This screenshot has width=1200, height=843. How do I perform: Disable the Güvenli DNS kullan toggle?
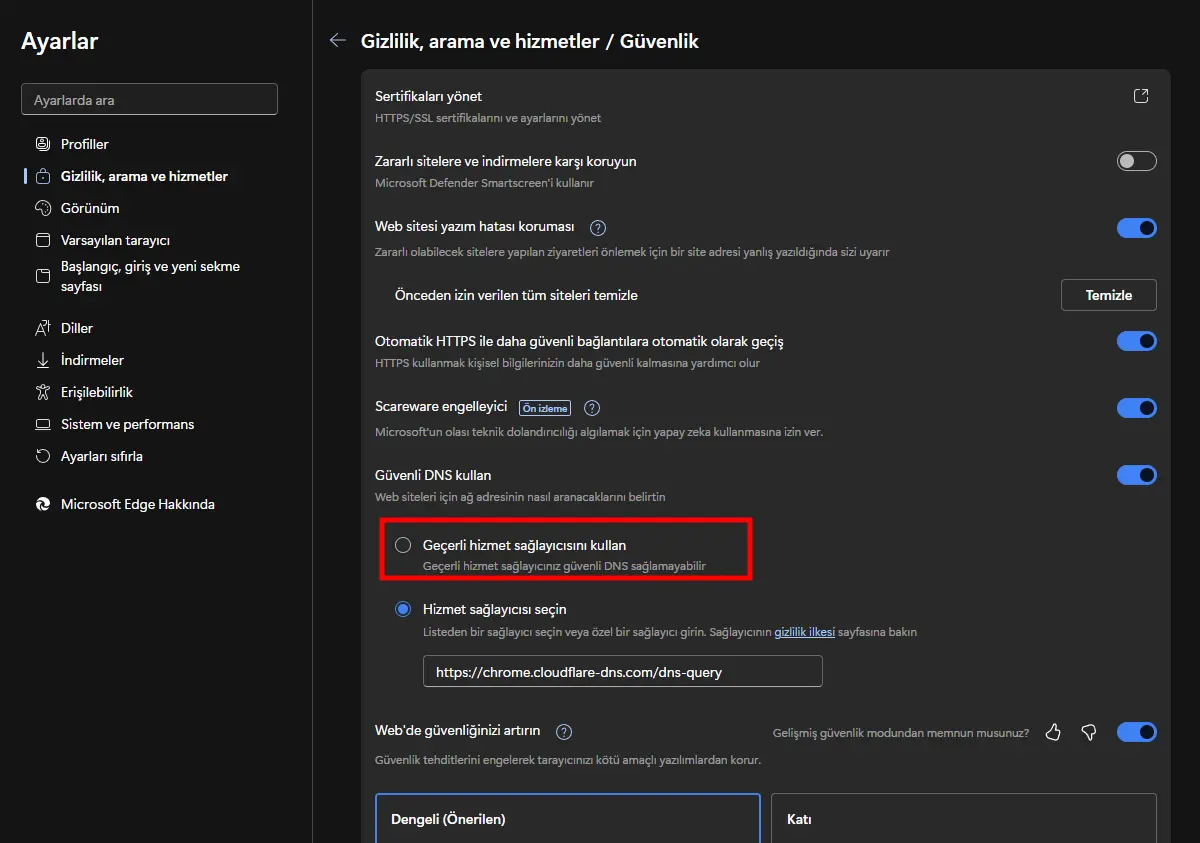point(1137,475)
